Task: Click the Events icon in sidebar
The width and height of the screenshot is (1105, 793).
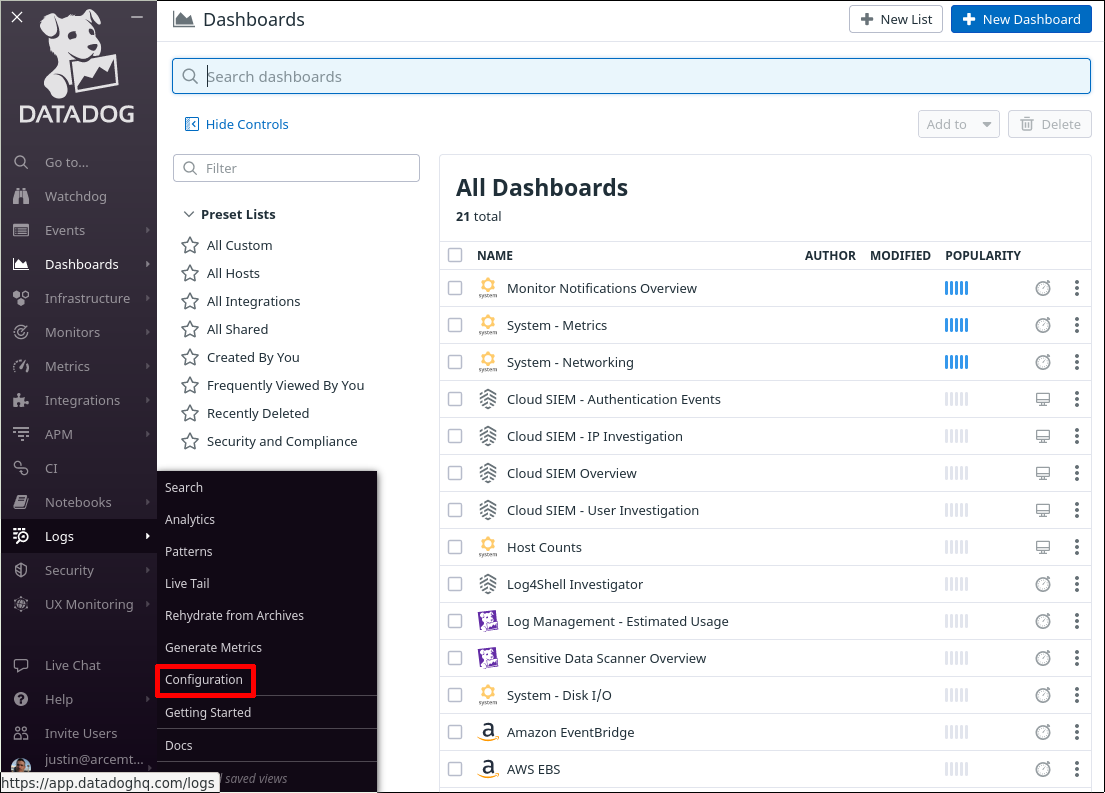Action: pyautogui.click(x=21, y=230)
